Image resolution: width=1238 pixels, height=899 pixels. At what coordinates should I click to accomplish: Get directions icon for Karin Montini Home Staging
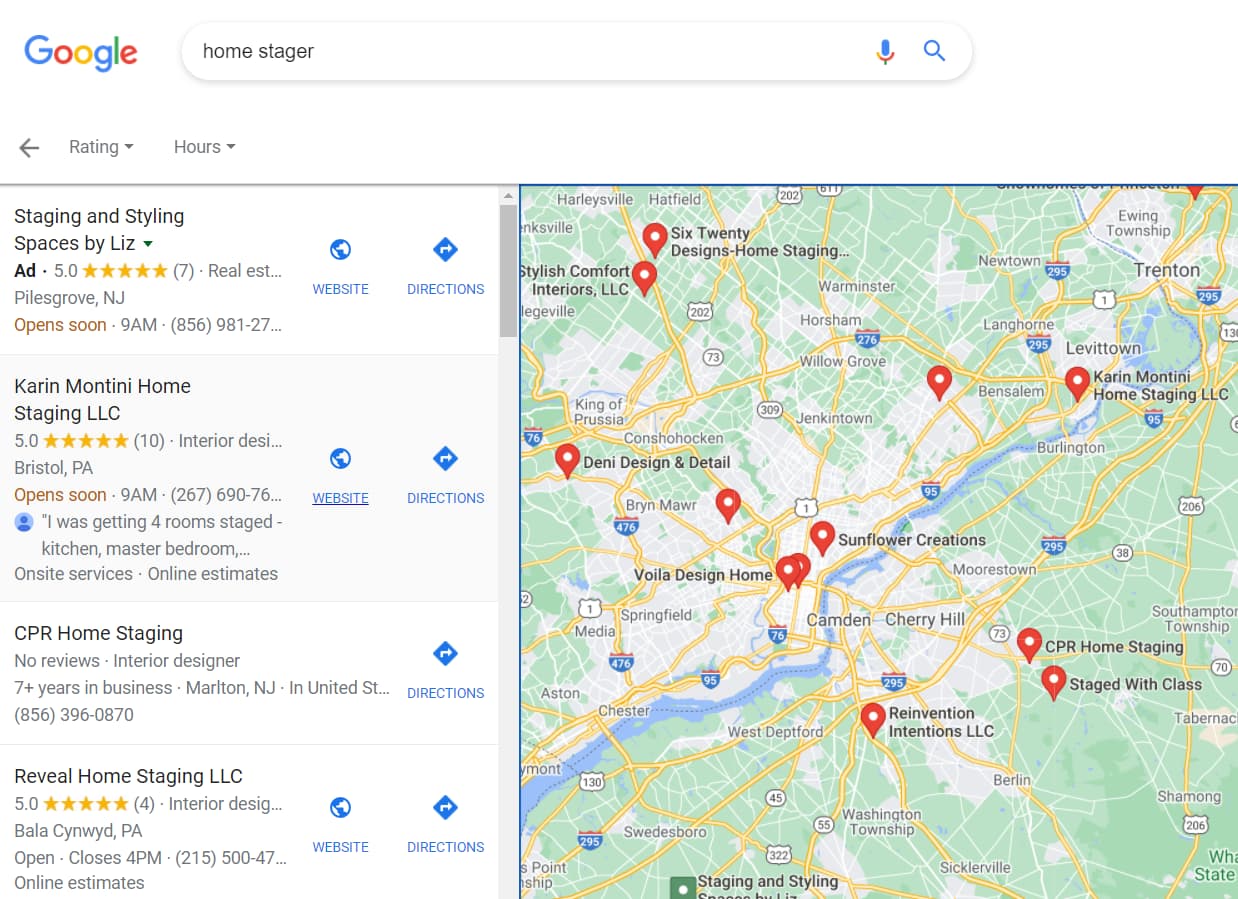coord(445,459)
